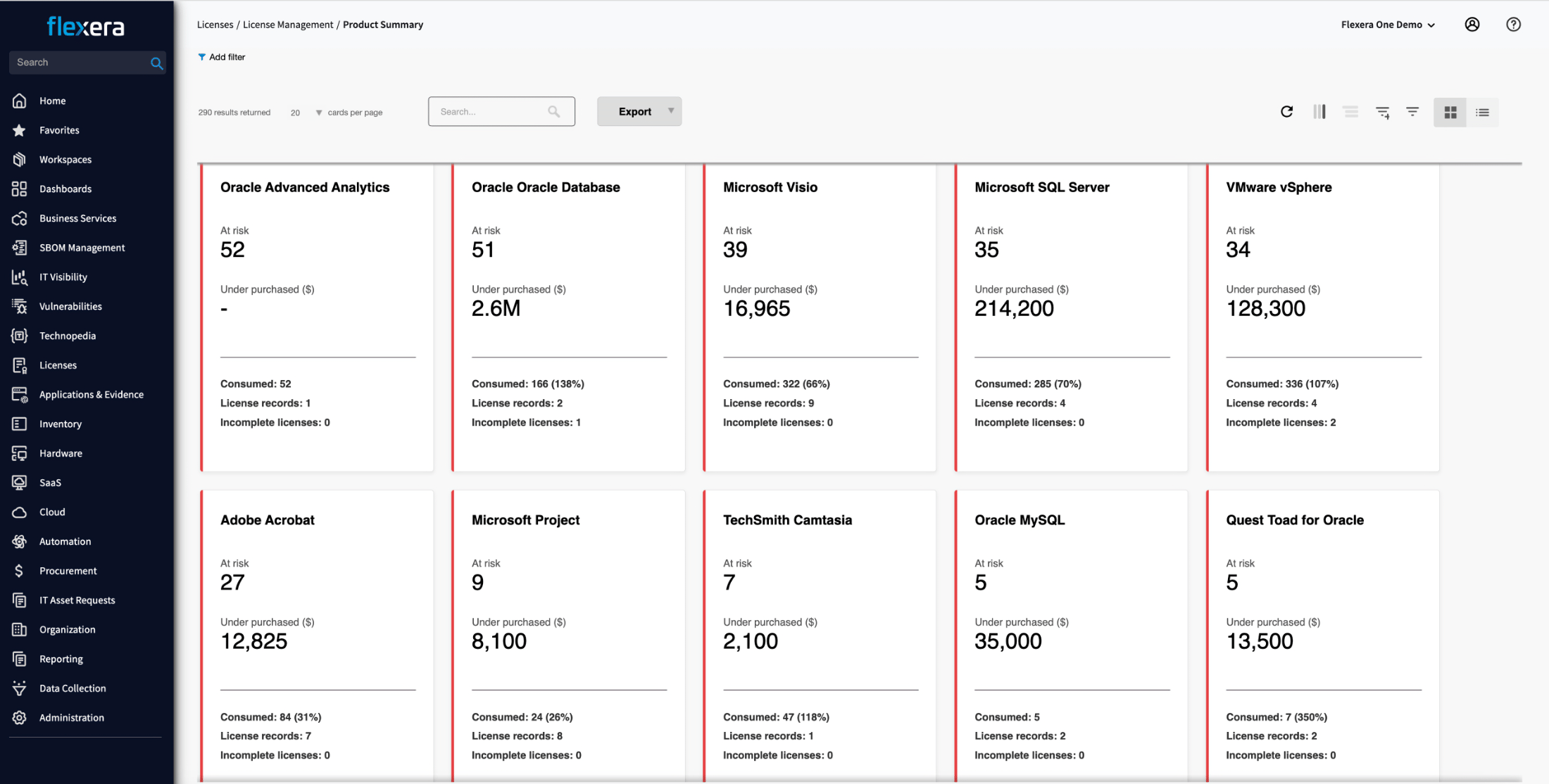Go to SBOM Management in sidebar
The height and width of the screenshot is (784, 1549).
pos(82,248)
